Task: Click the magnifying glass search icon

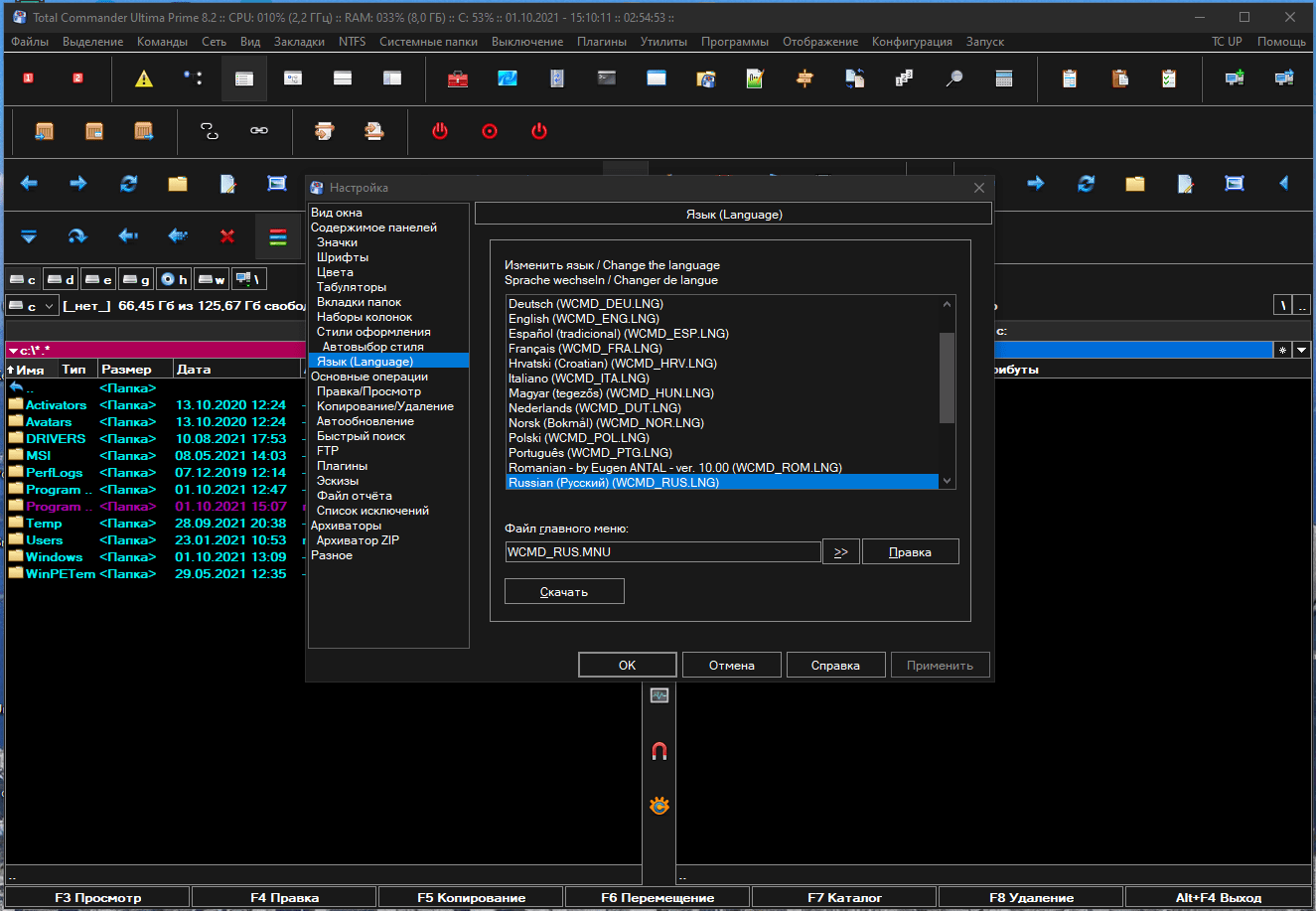Action: click(x=954, y=78)
